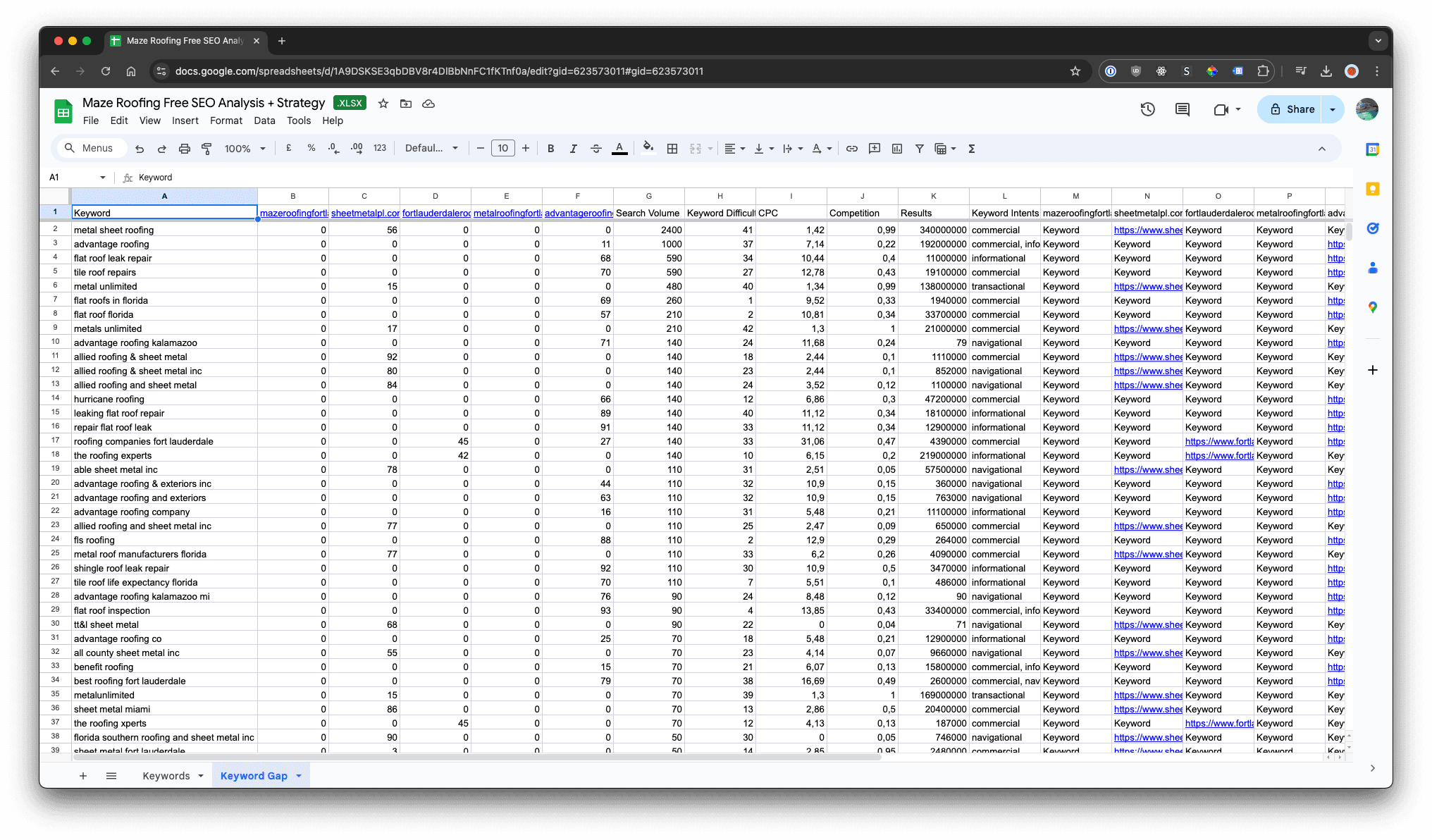Format as percent icon
Viewport: 1432px width, 840px height.
click(x=311, y=148)
